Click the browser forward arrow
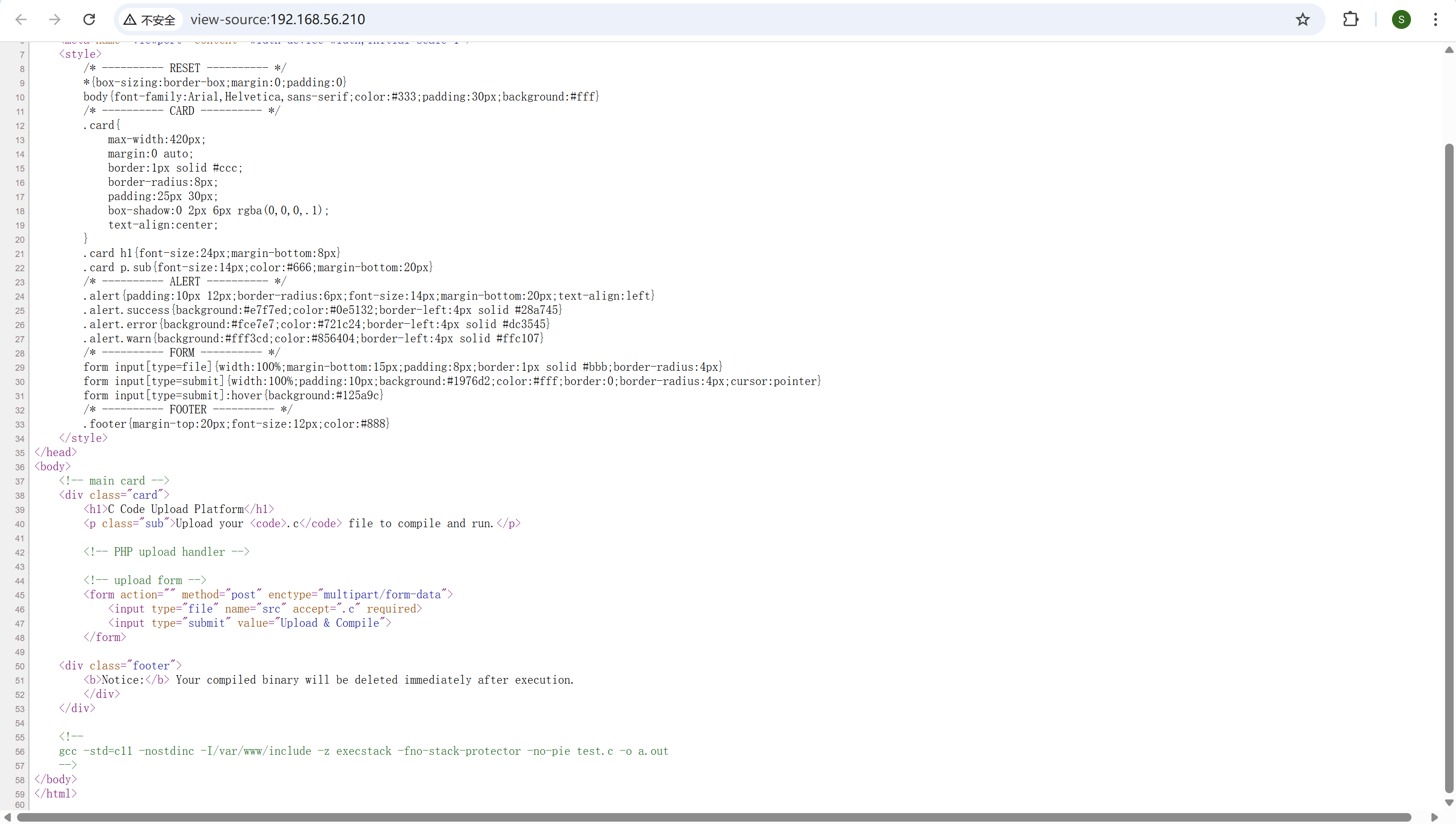1456x824 pixels. 55,20
